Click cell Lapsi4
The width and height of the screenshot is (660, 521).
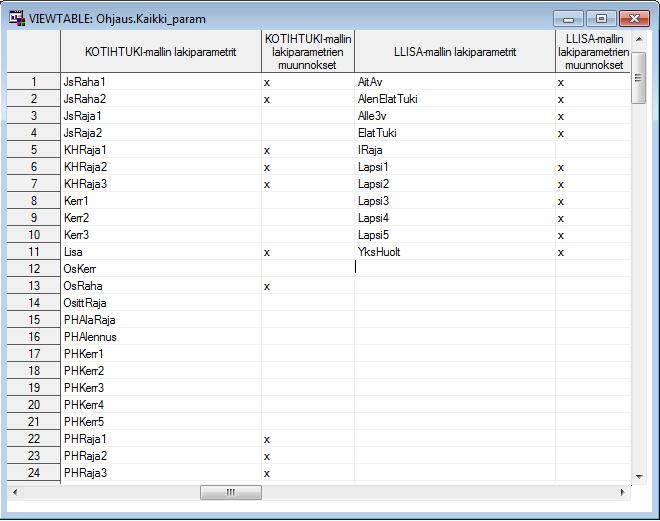point(455,218)
